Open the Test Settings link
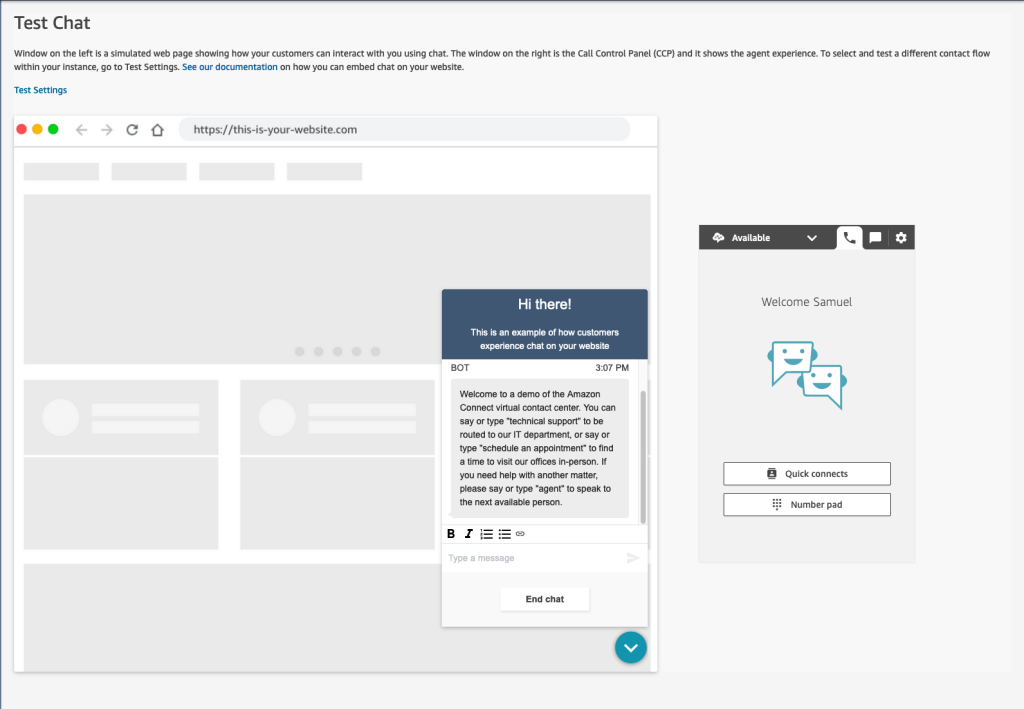The height and width of the screenshot is (709, 1024). coord(40,89)
